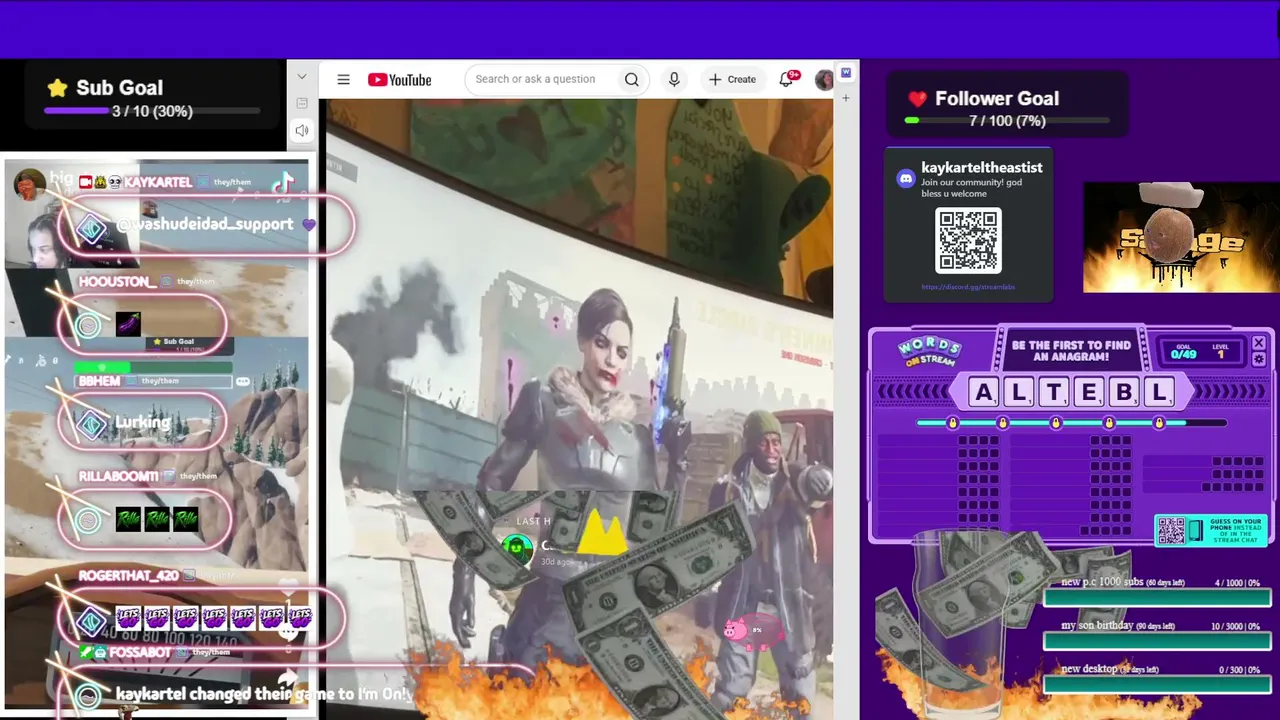Open the discord.gg/streamlabs link
The image size is (1280, 720).
click(968, 287)
